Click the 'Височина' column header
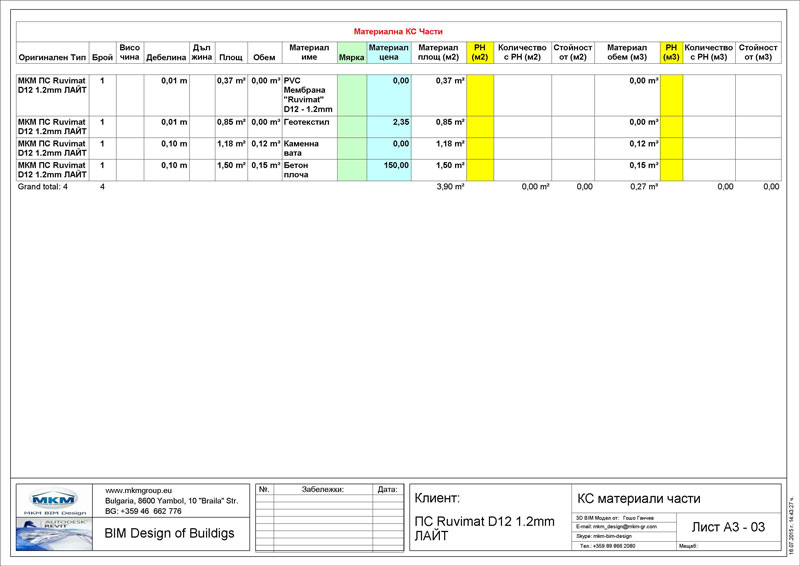This screenshot has width=800, height=566. [130, 52]
